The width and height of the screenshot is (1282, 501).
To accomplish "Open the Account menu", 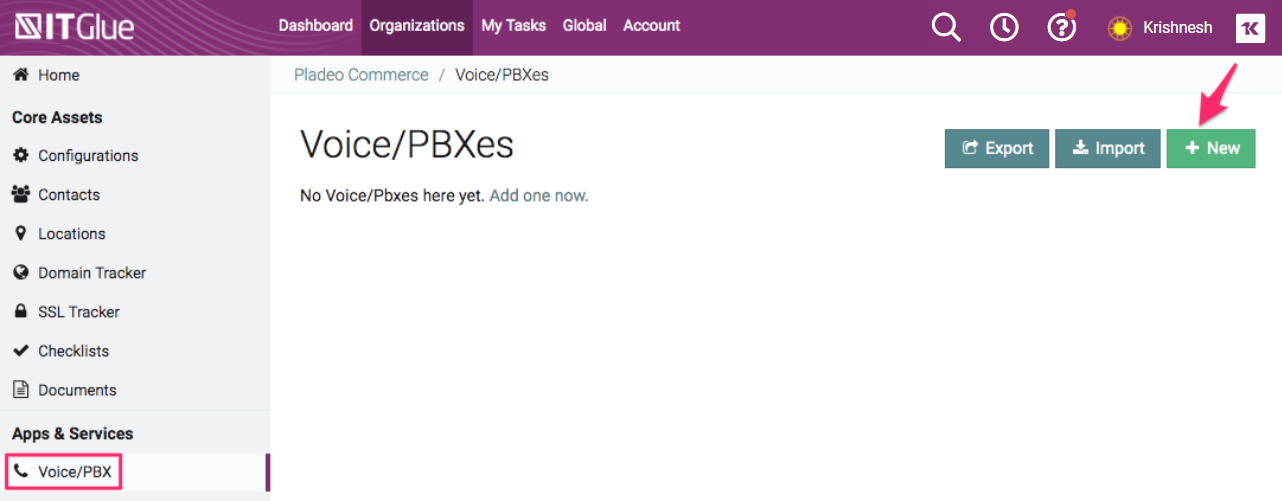I will (x=652, y=26).
